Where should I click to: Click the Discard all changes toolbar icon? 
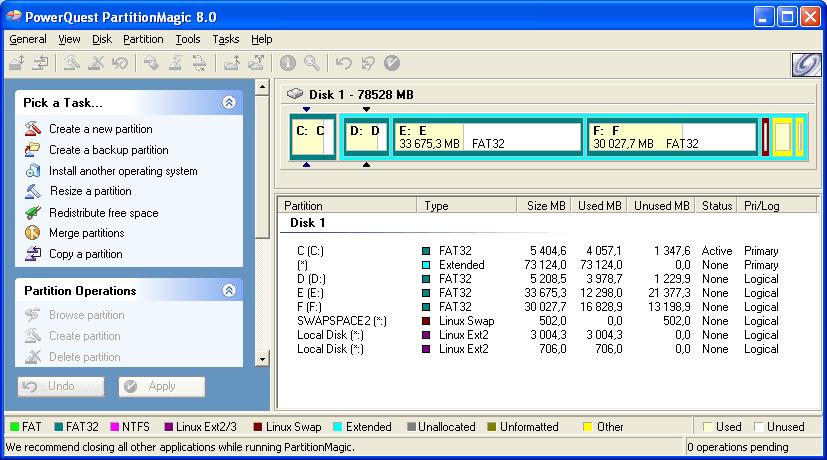coord(368,63)
